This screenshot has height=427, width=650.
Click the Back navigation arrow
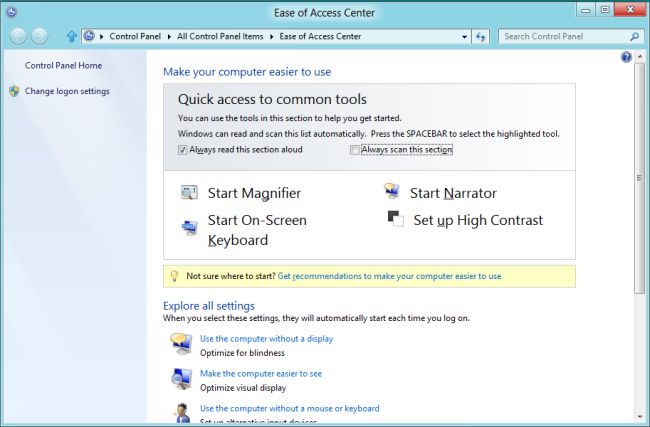(18, 36)
